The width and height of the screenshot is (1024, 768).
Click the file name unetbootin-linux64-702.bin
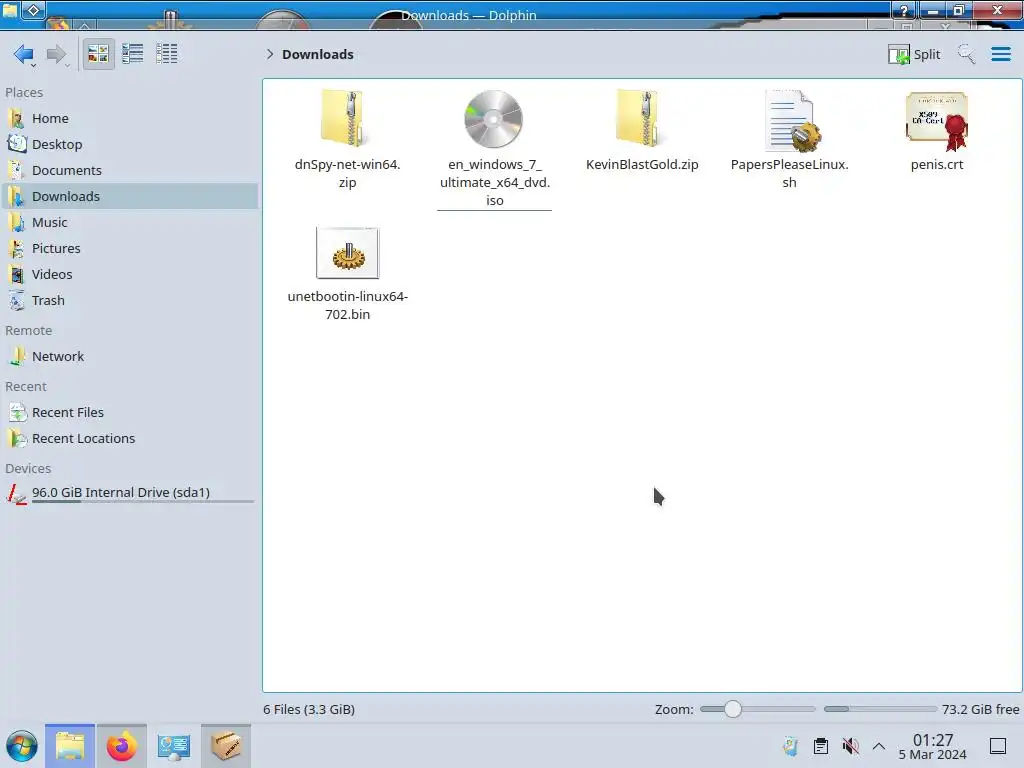pyautogui.click(x=347, y=306)
